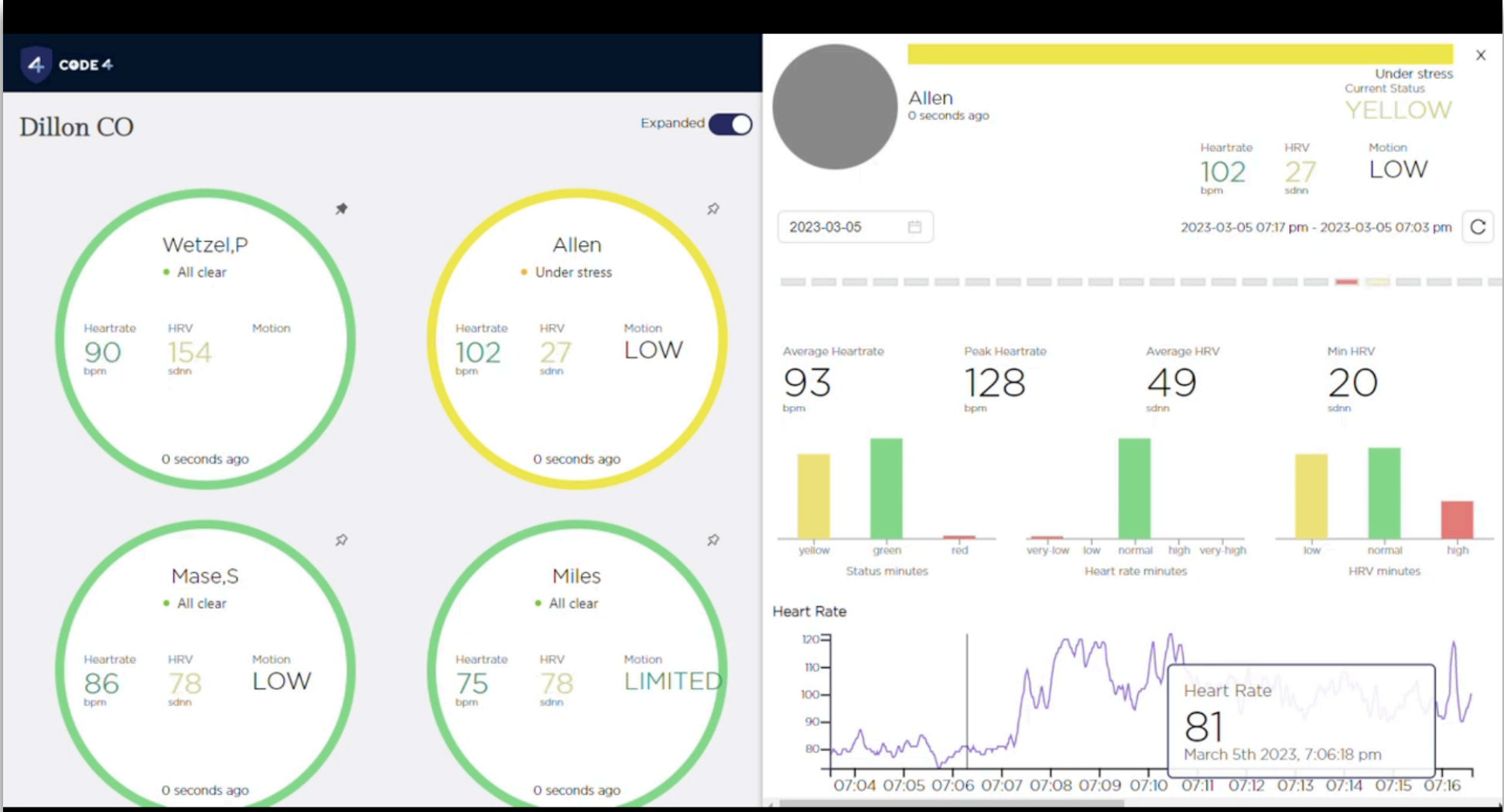Click the green Status minutes bar
The width and height of the screenshot is (1504, 812).
coord(886,488)
